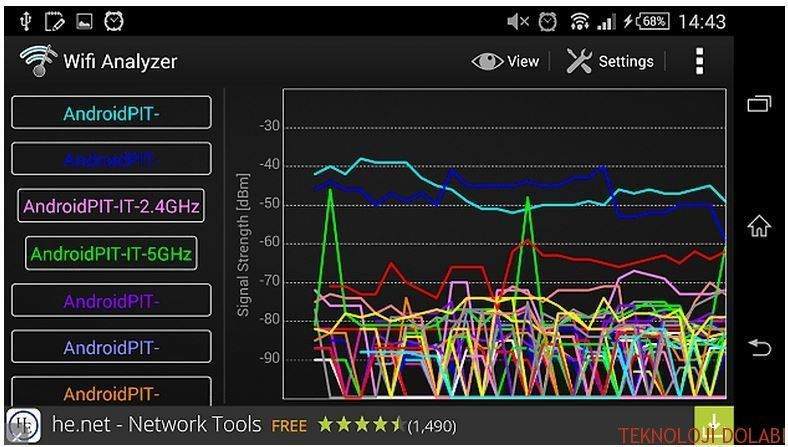
Task: Tap the -80 axis value
Action: click(269, 319)
